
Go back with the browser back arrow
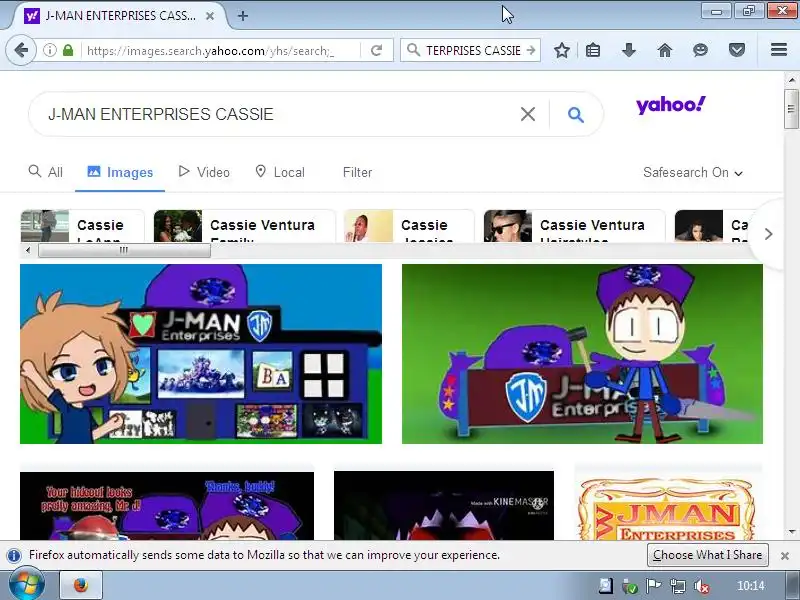point(21,50)
